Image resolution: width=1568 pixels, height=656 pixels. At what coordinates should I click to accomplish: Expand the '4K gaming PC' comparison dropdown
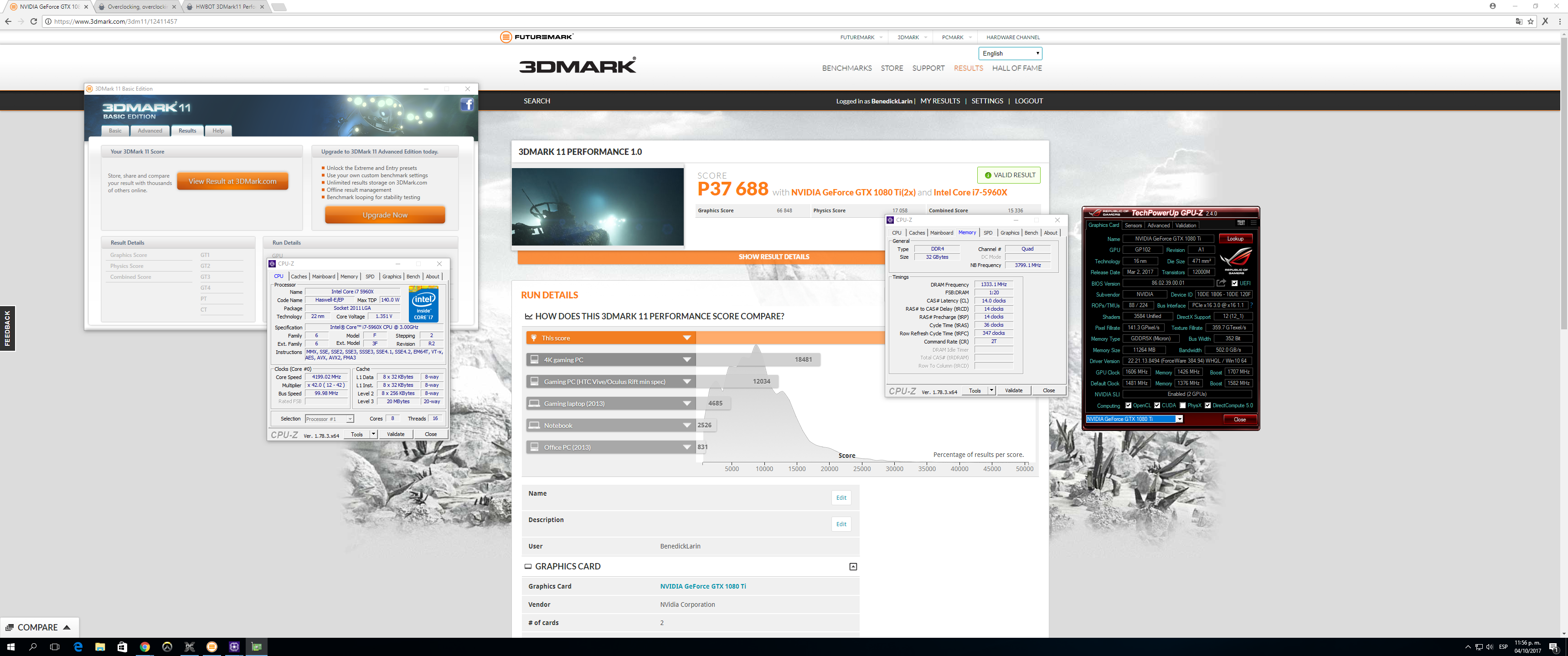click(x=686, y=360)
